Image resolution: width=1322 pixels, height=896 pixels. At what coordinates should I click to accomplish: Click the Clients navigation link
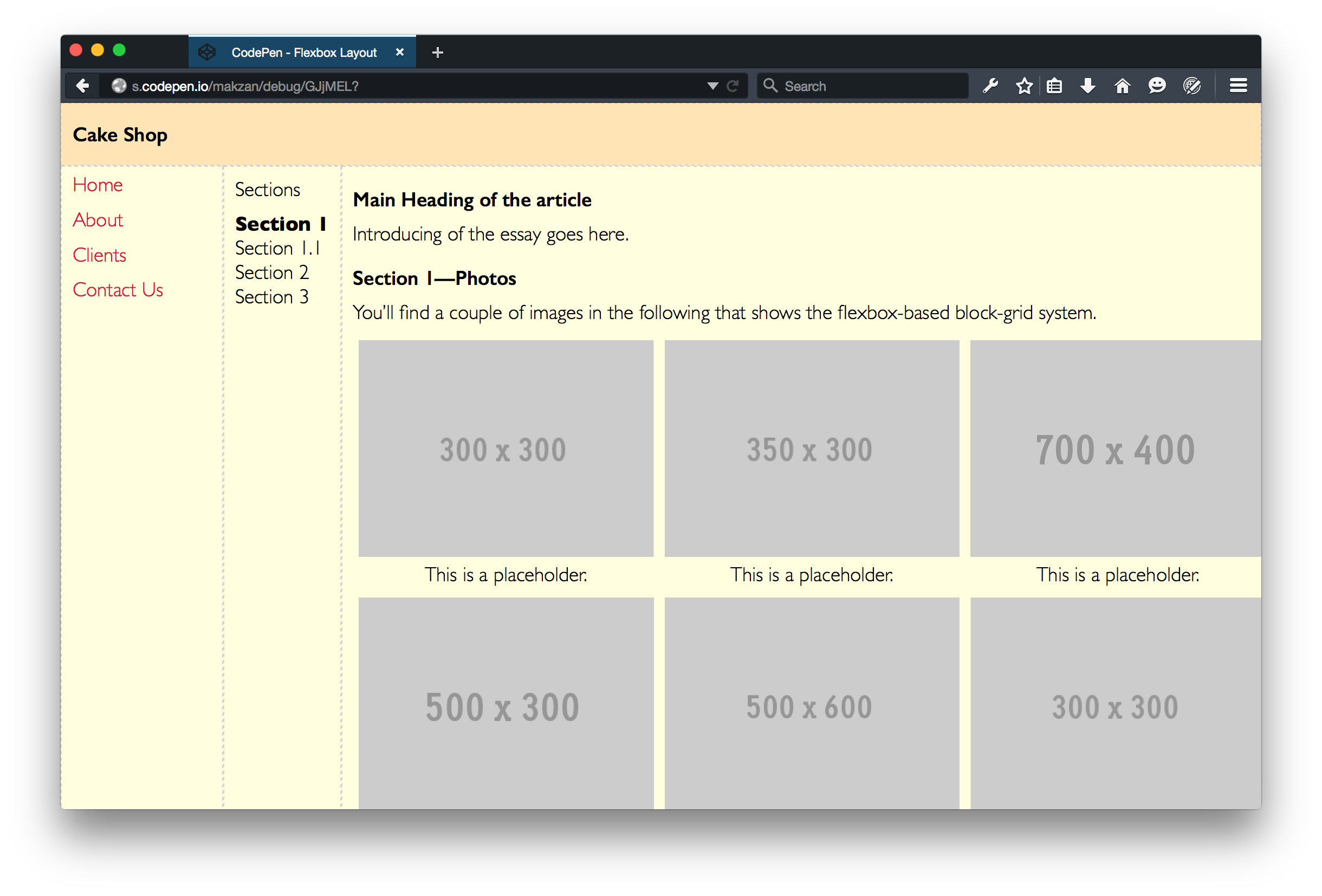(x=100, y=255)
